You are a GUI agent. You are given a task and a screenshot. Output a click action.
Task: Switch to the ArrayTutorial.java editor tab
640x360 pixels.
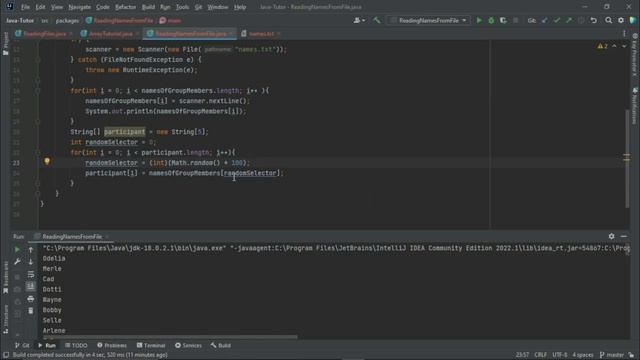pos(111,34)
